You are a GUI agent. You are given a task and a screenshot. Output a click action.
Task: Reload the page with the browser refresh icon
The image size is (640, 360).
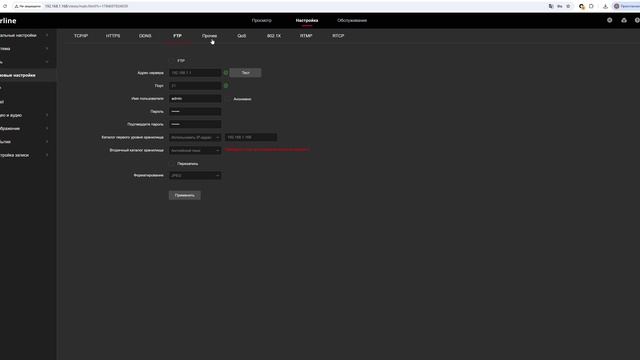click(5, 6)
